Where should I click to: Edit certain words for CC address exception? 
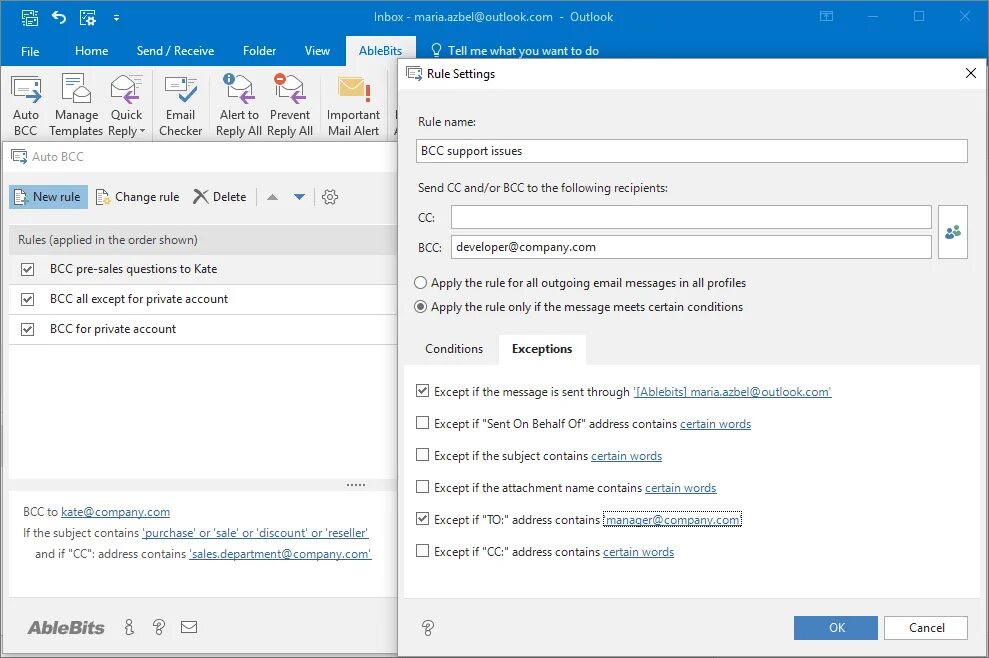[x=638, y=552]
